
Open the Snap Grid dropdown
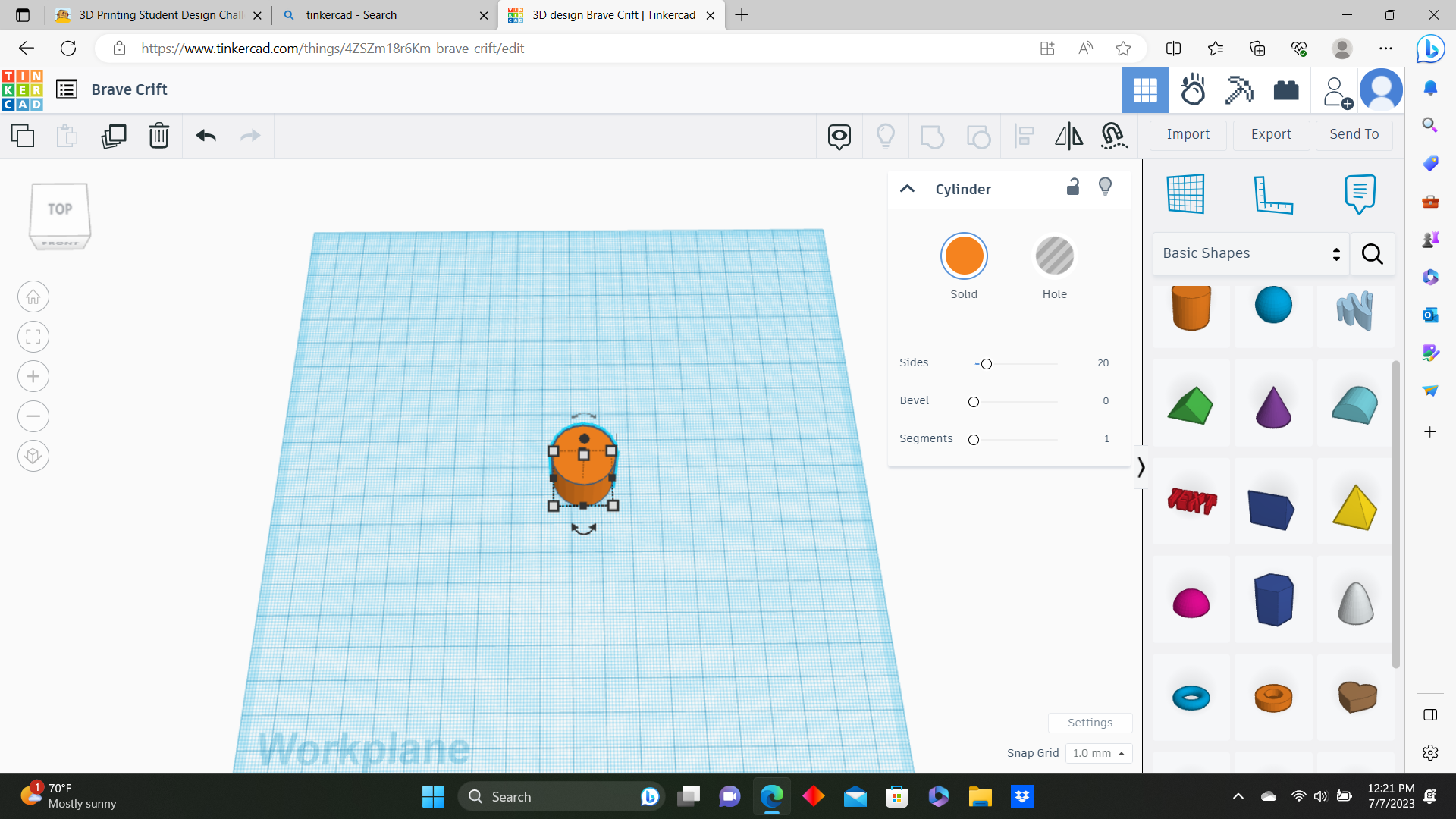(1098, 753)
